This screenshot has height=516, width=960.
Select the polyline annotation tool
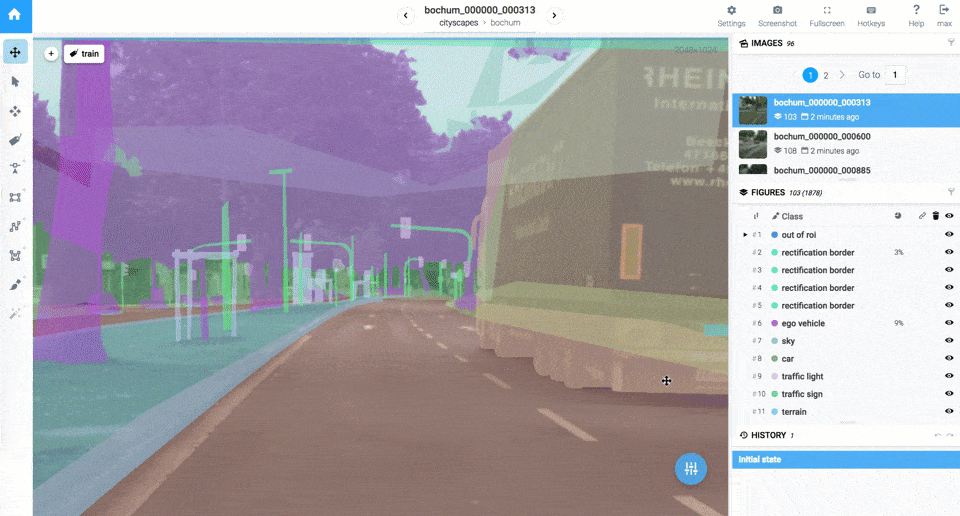[x=15, y=226]
